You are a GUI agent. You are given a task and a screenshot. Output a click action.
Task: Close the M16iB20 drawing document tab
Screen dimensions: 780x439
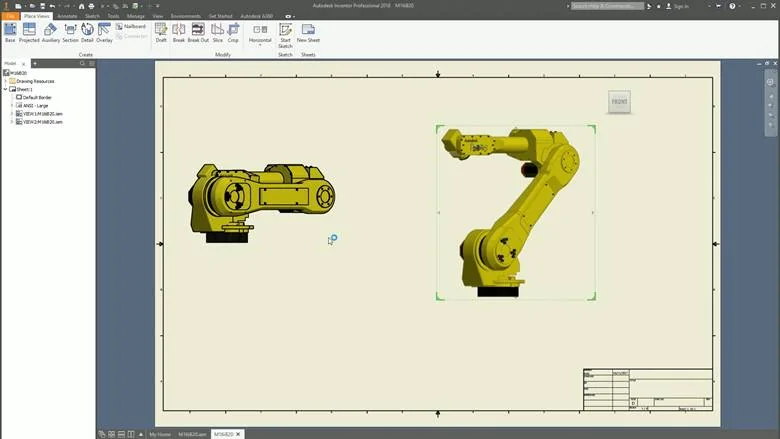pos(238,434)
